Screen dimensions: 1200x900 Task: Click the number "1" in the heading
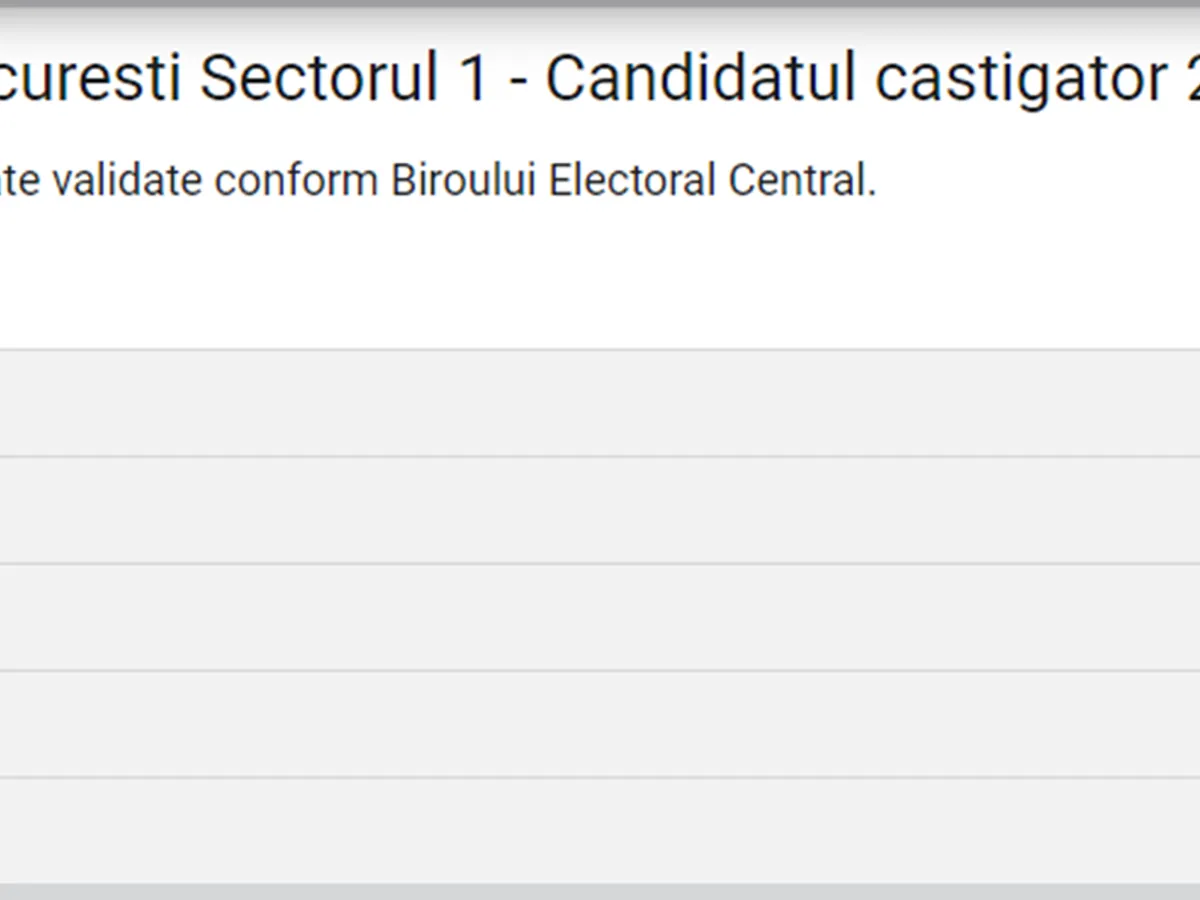point(473,78)
